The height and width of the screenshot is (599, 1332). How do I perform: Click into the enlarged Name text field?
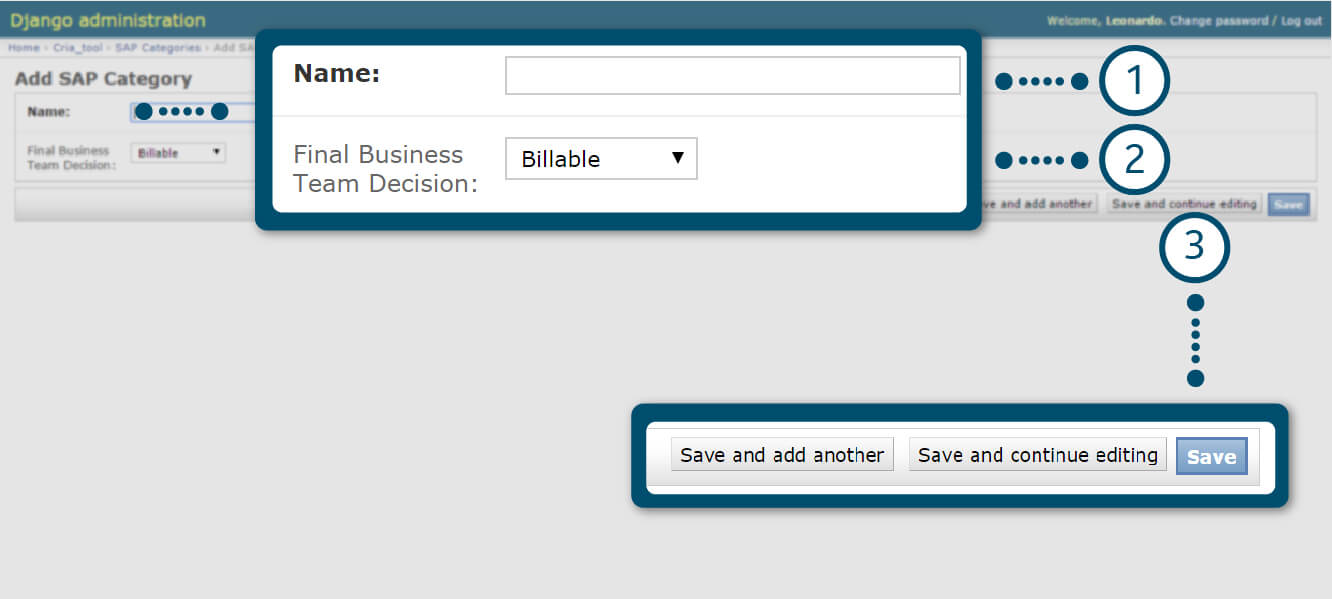tap(732, 76)
